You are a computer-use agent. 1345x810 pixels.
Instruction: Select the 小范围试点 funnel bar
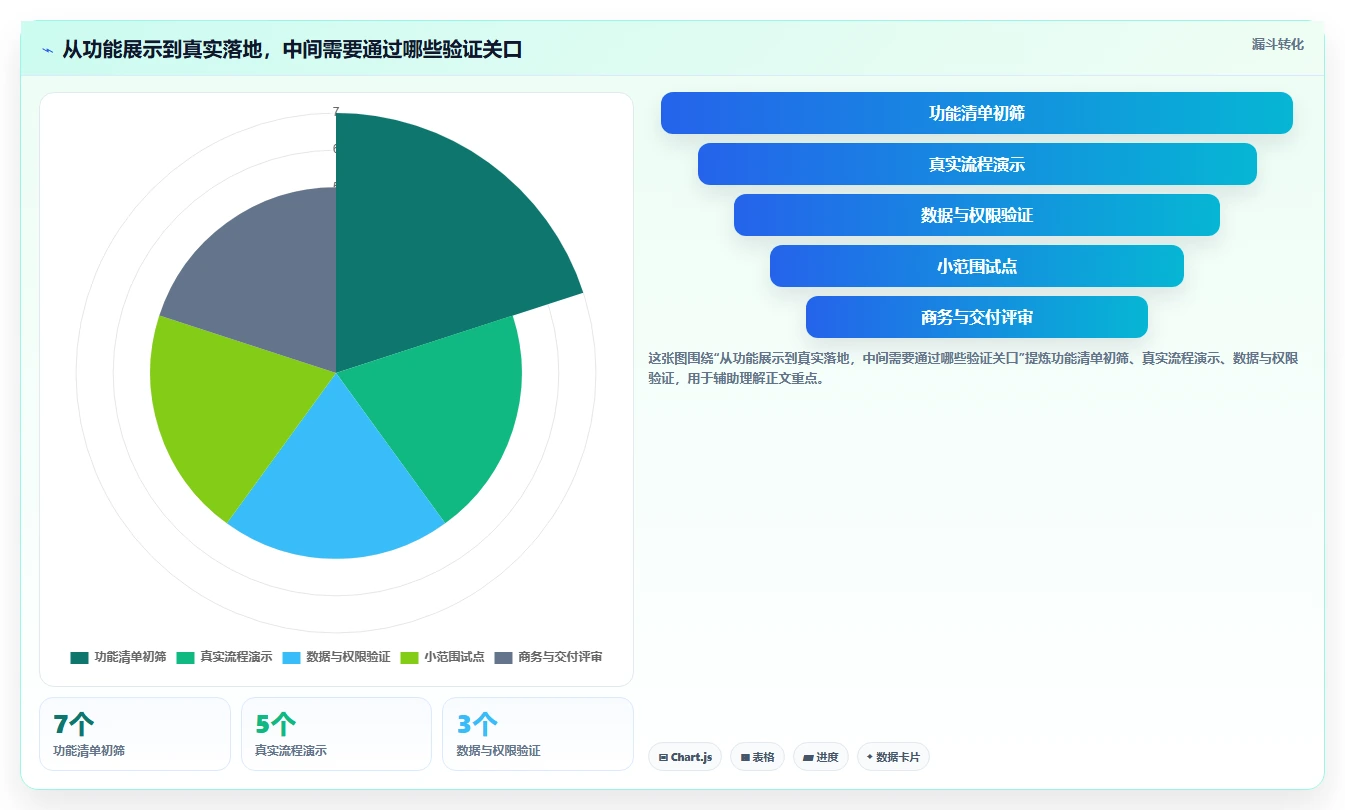coord(977,266)
